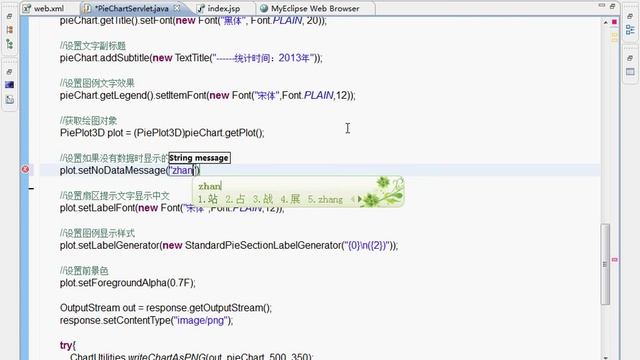The width and height of the screenshot is (640, 360).
Task: Click the up arrow of the editor scrollbar
Action: [605, 22]
